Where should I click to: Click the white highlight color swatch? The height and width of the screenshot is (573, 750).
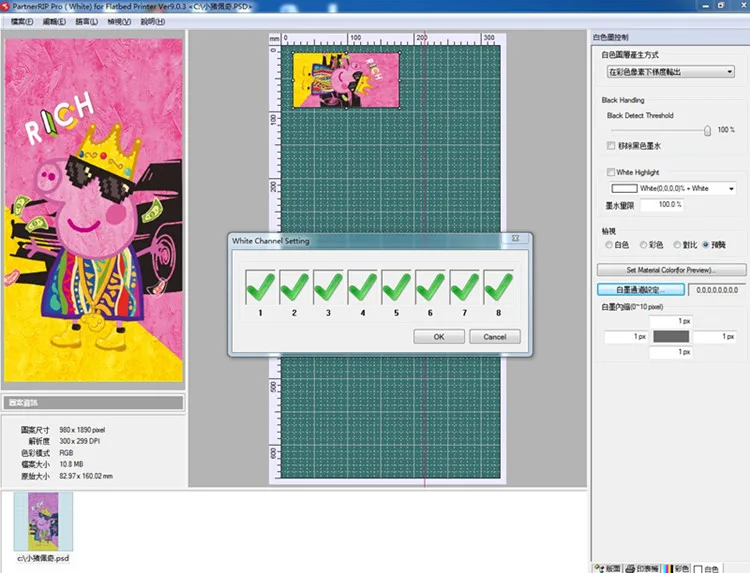tap(624, 188)
